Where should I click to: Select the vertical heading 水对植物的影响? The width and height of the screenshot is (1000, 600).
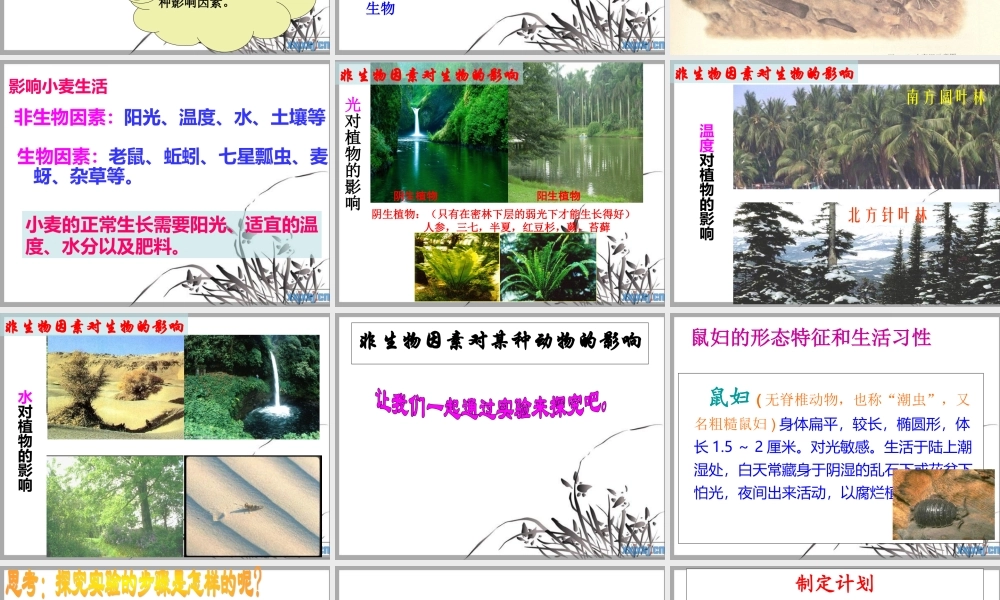[25, 441]
